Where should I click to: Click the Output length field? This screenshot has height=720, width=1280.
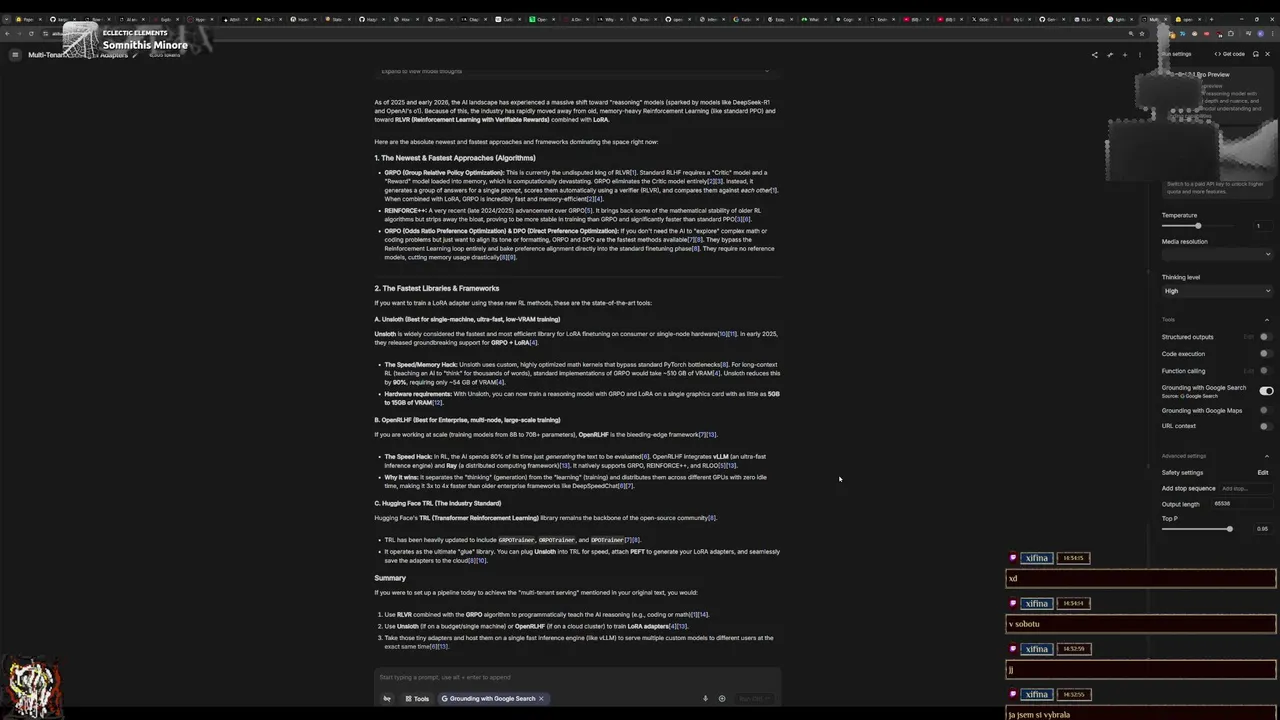pyautogui.click(x=1242, y=504)
